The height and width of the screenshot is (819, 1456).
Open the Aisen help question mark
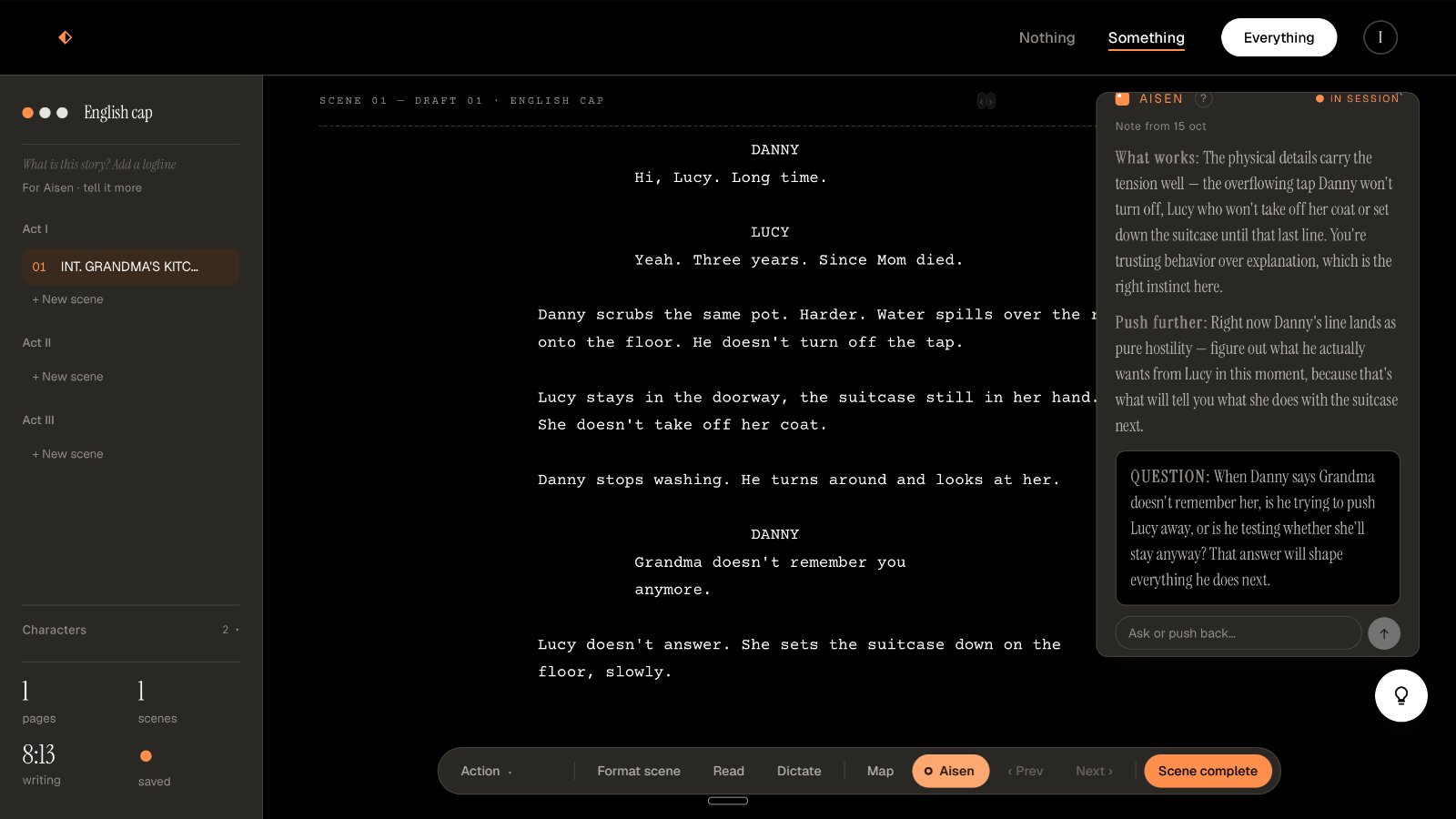tap(1204, 98)
